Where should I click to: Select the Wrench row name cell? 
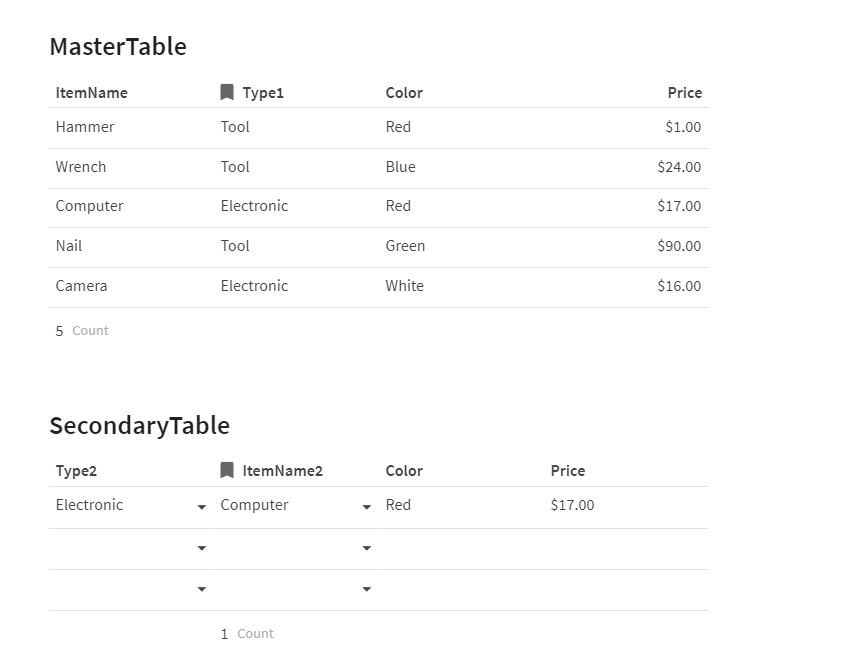(81, 167)
